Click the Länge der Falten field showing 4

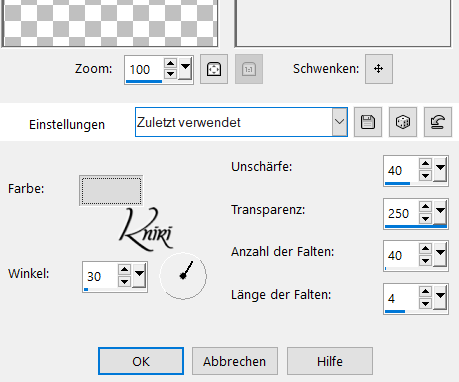[401, 299]
